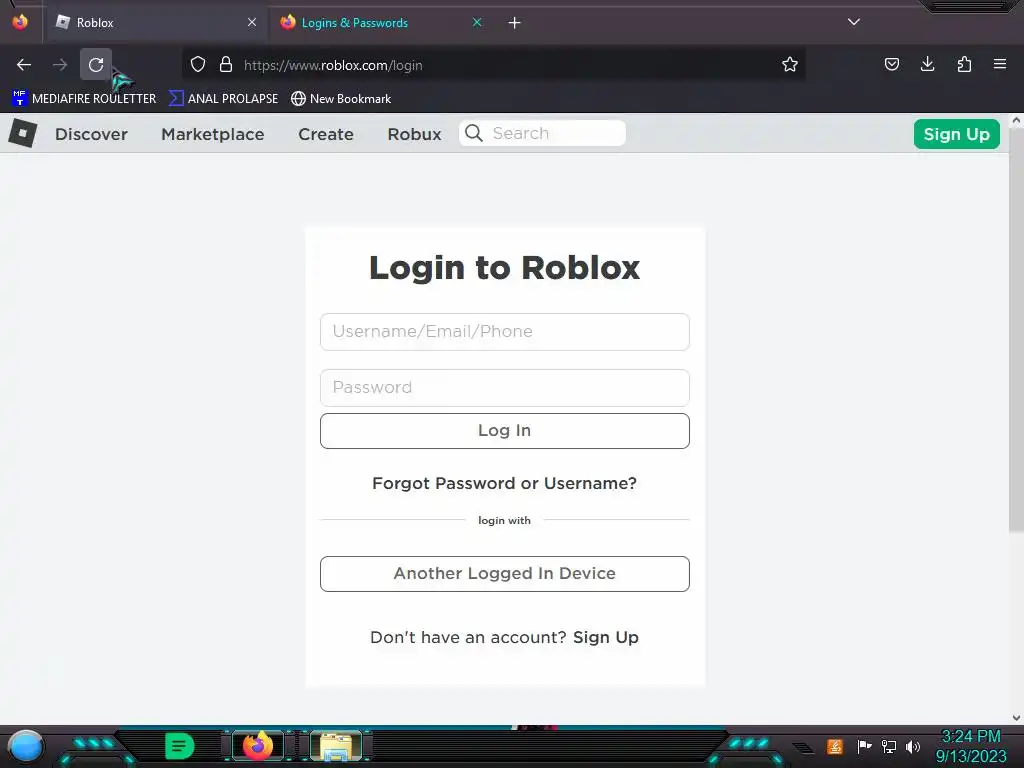Image resolution: width=1024 pixels, height=768 pixels.
Task: Click the browser Forward arrow
Action: pyautogui.click(x=60, y=65)
